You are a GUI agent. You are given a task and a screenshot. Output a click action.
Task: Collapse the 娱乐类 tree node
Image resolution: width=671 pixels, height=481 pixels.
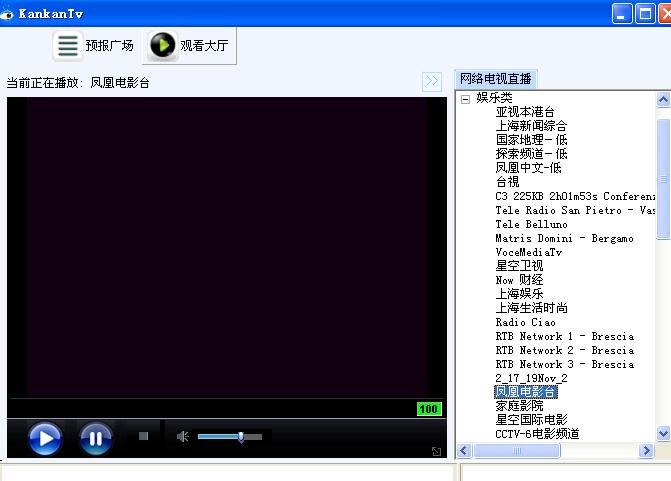(x=466, y=99)
